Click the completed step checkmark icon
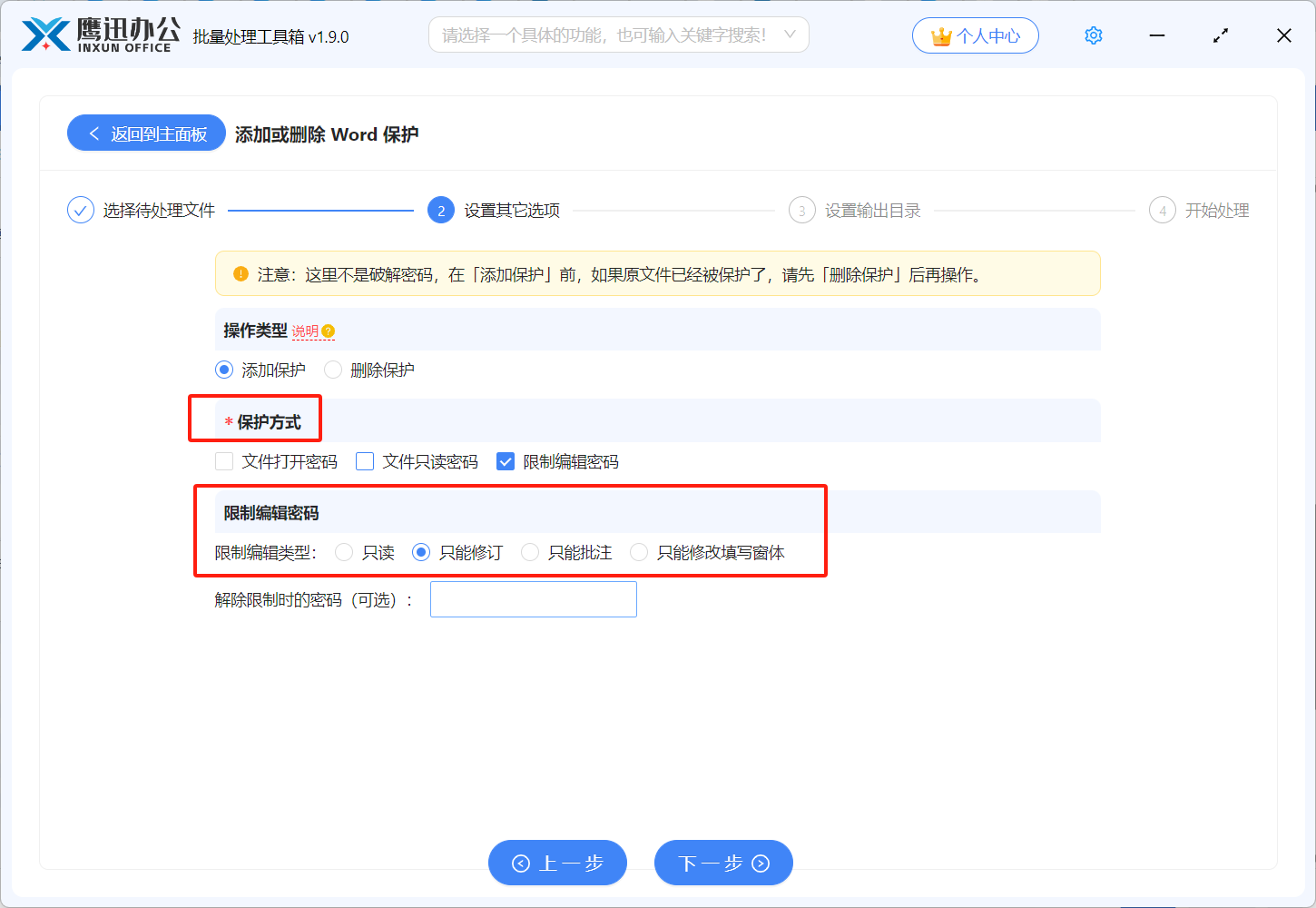 point(81,211)
